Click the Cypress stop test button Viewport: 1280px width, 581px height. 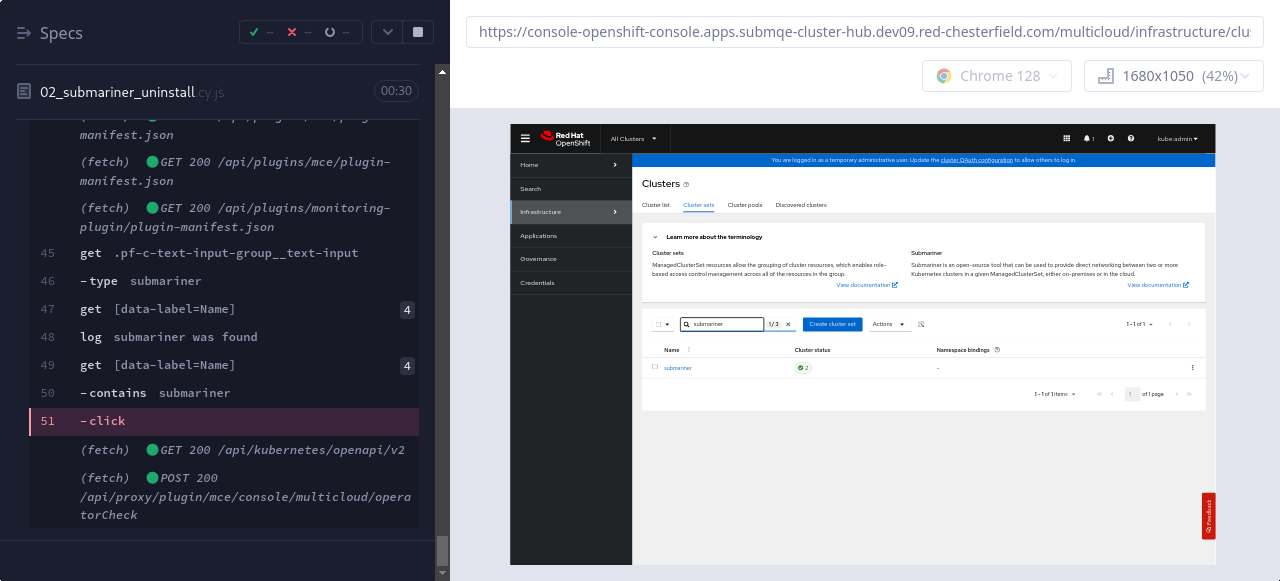click(417, 32)
